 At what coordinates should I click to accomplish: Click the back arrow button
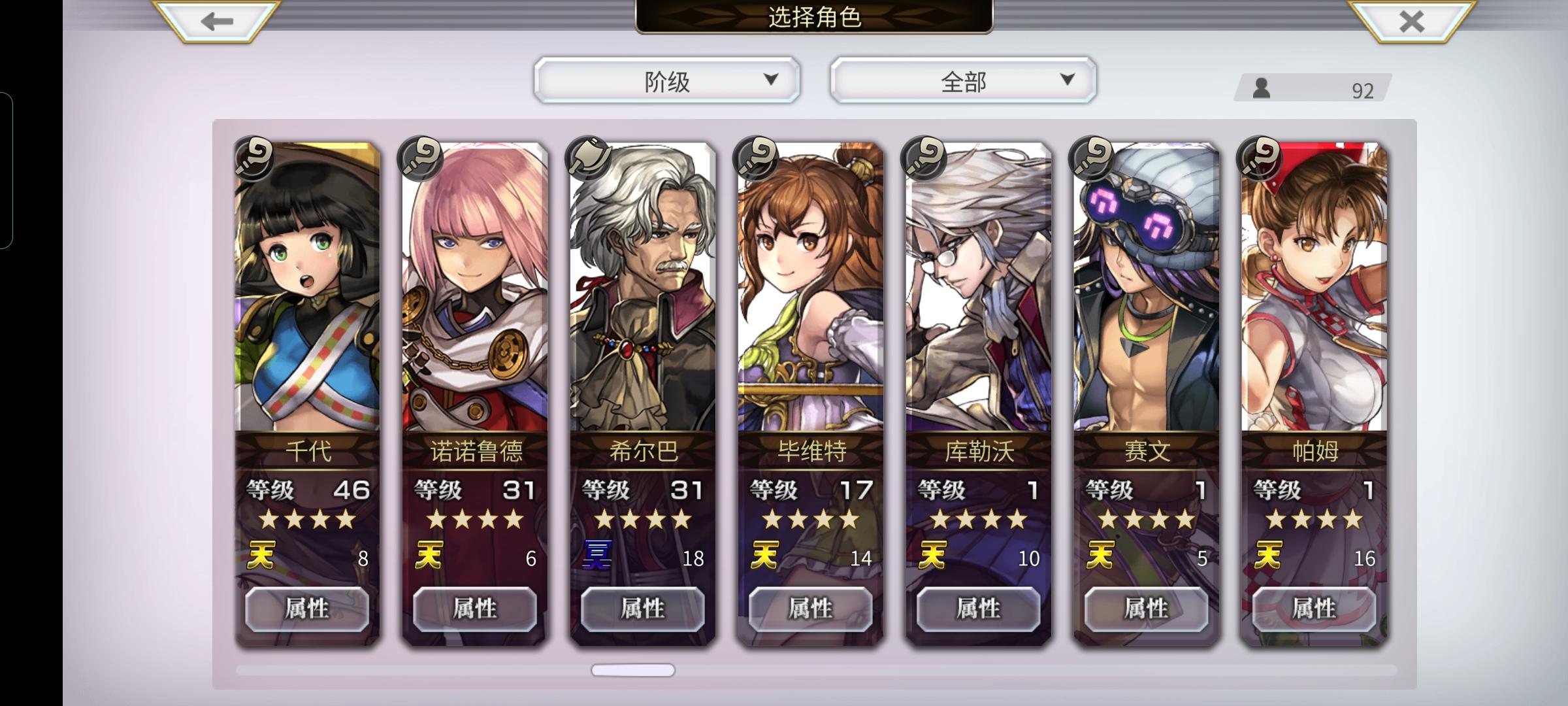217,21
